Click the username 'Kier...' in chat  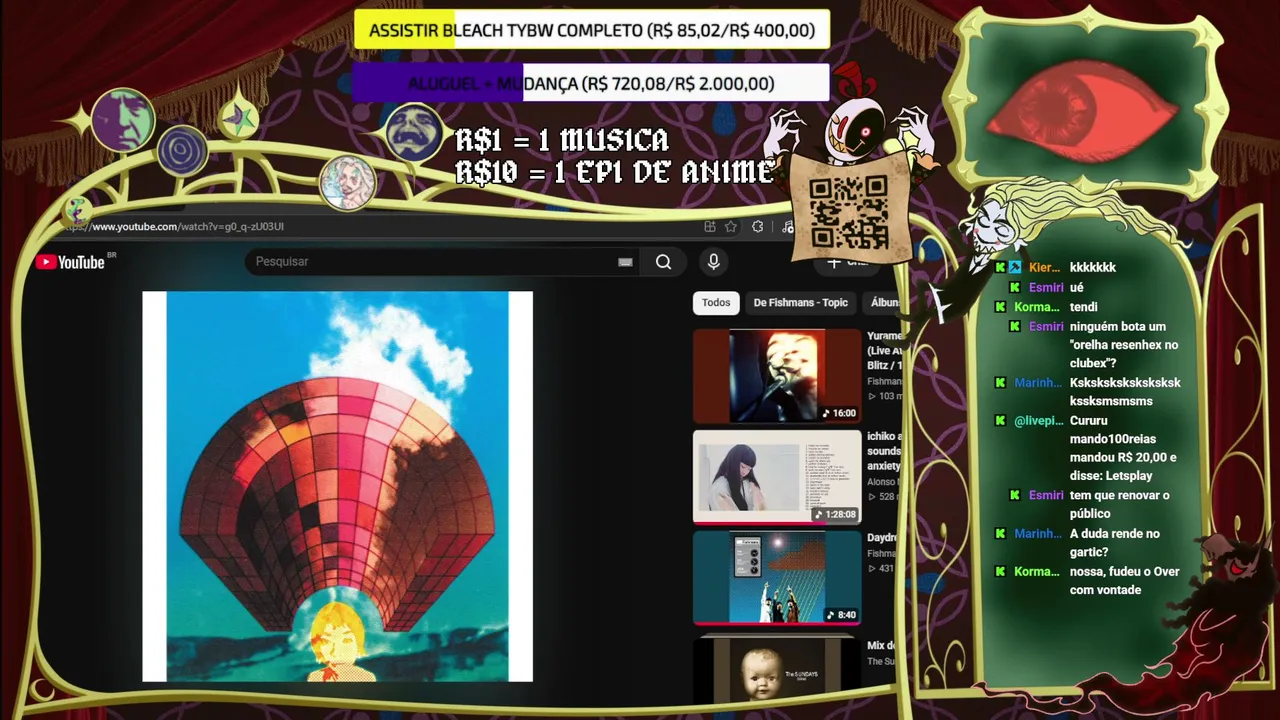click(x=1044, y=268)
